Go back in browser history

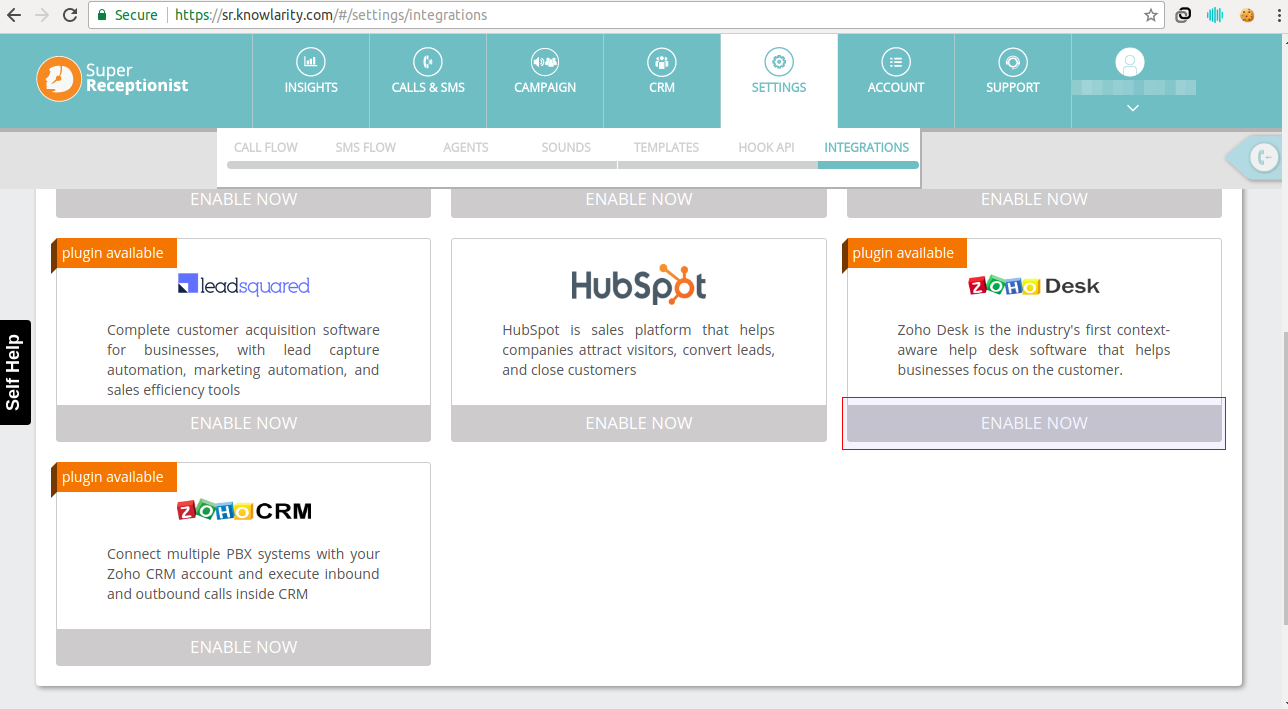[14, 15]
